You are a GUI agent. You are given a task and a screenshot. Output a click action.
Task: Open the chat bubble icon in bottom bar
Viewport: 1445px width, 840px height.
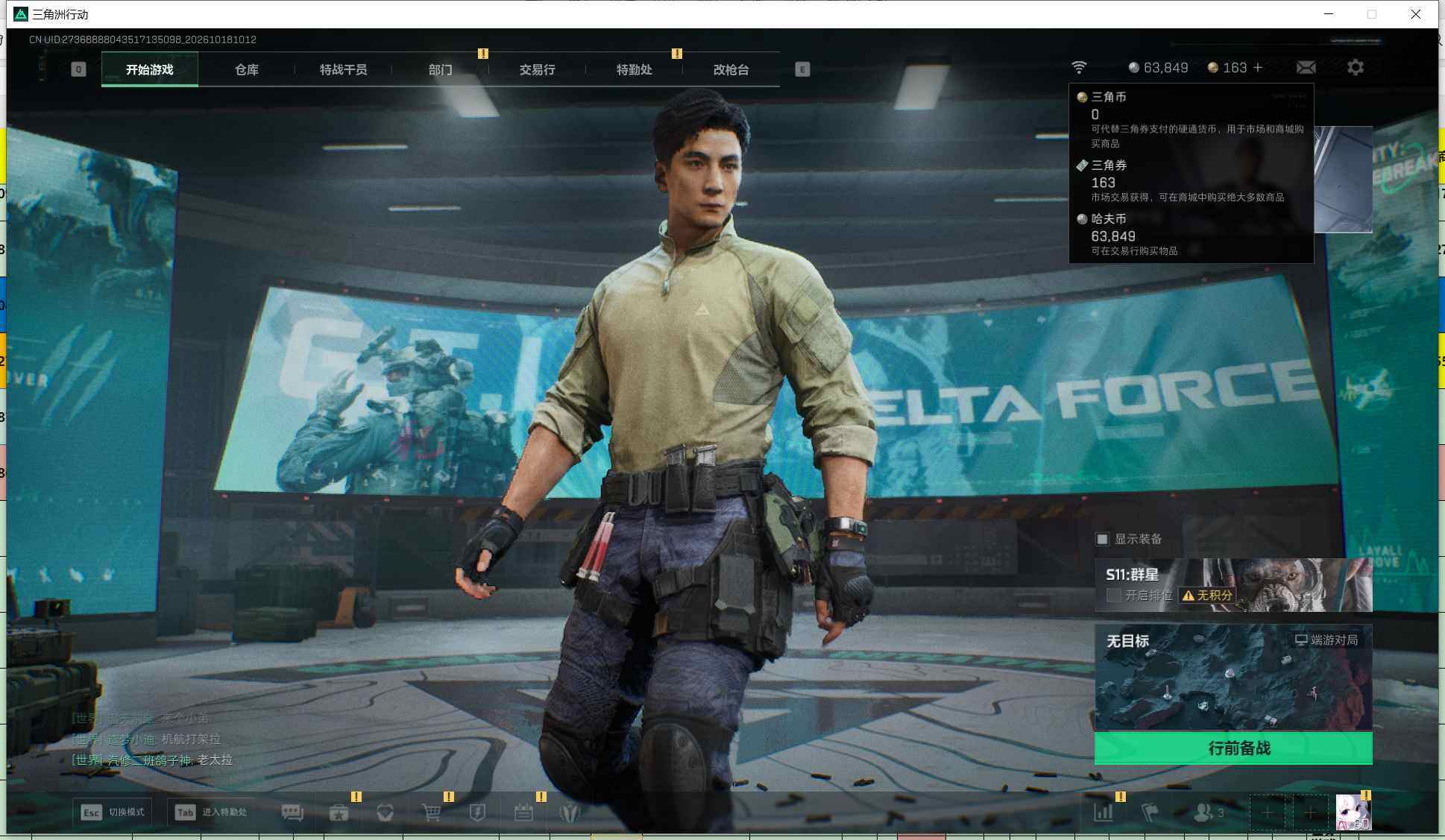click(292, 812)
